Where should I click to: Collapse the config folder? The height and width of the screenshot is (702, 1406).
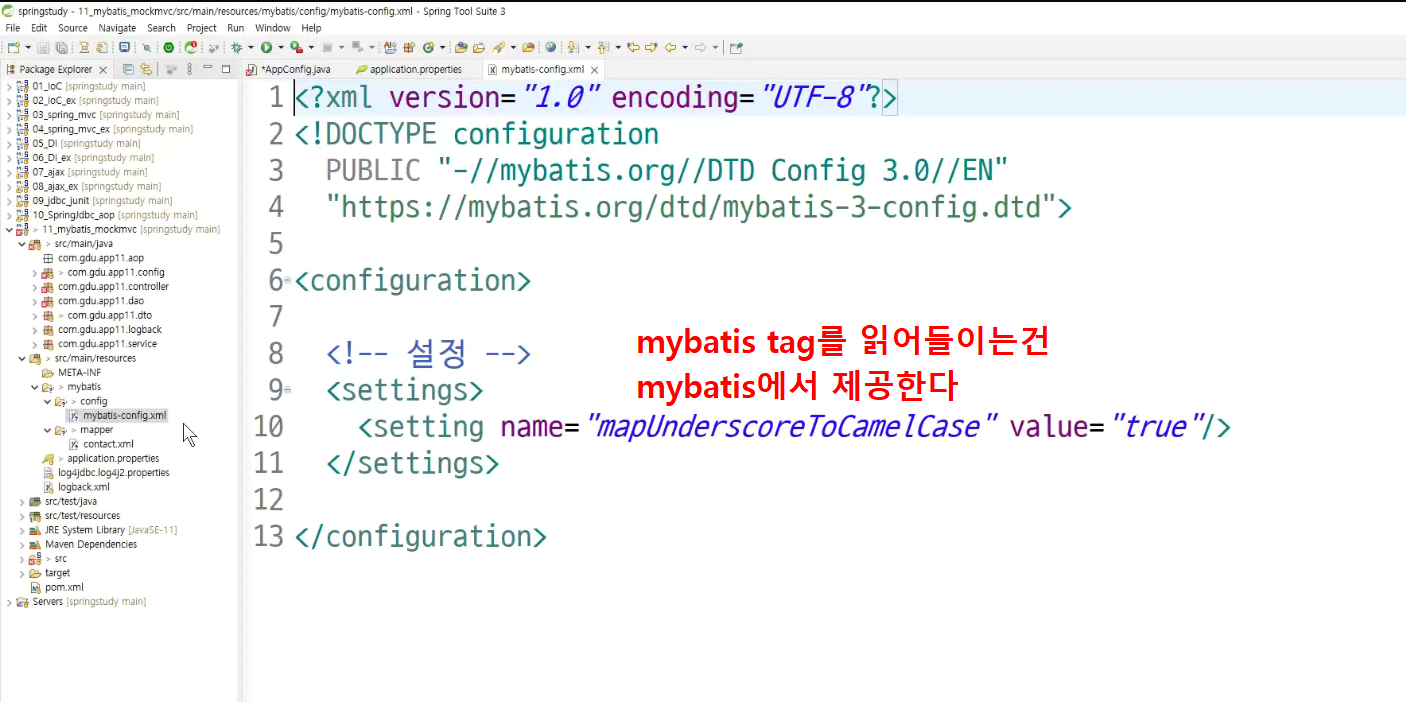pos(46,401)
